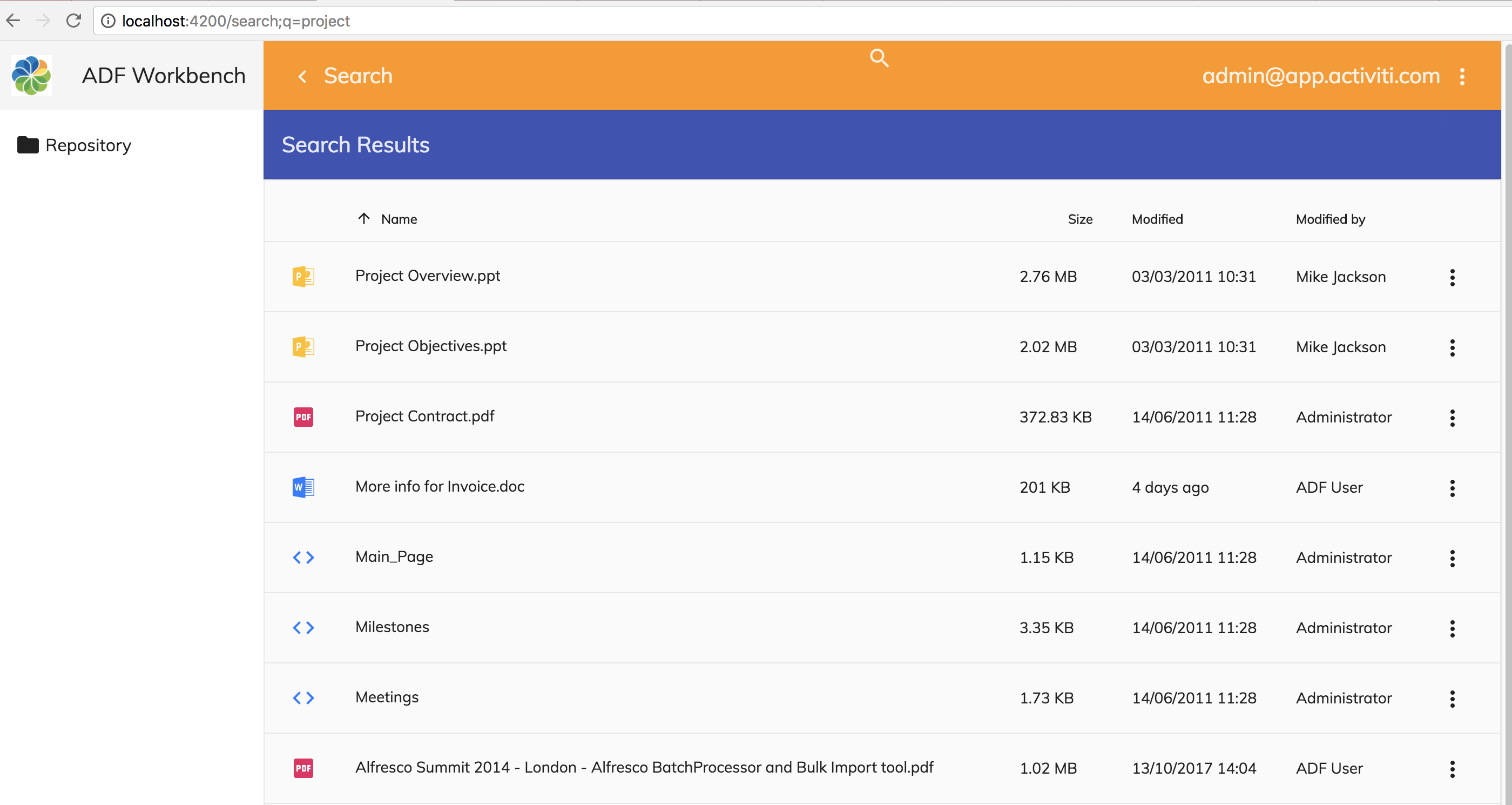Screen dimensions: 1512x805
Task: Click the browser address bar URL
Action: coord(236,21)
